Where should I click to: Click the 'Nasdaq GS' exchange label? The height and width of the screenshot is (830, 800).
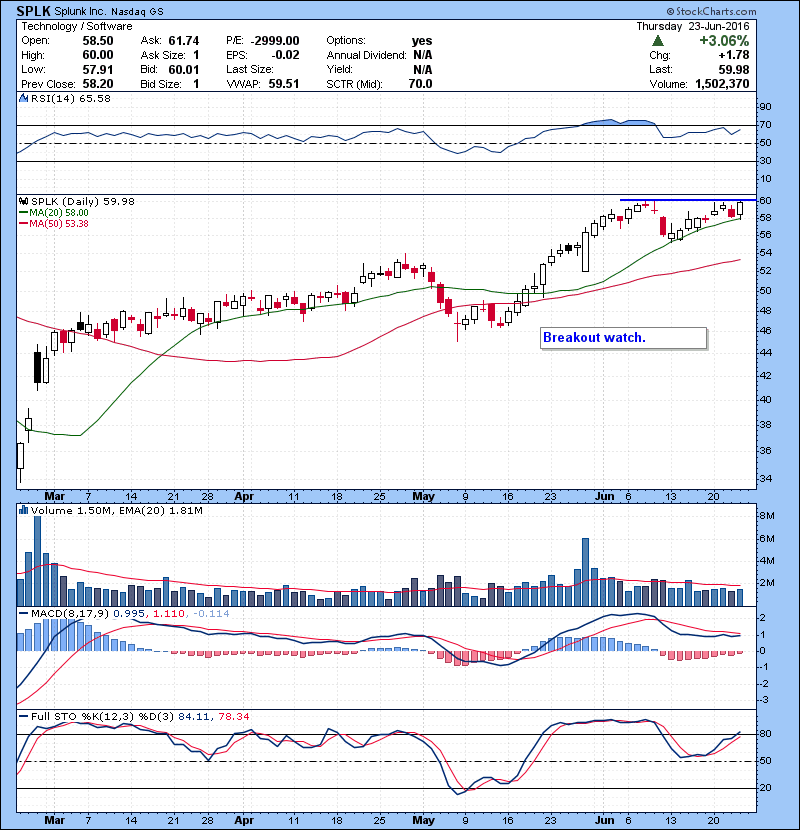click(138, 12)
